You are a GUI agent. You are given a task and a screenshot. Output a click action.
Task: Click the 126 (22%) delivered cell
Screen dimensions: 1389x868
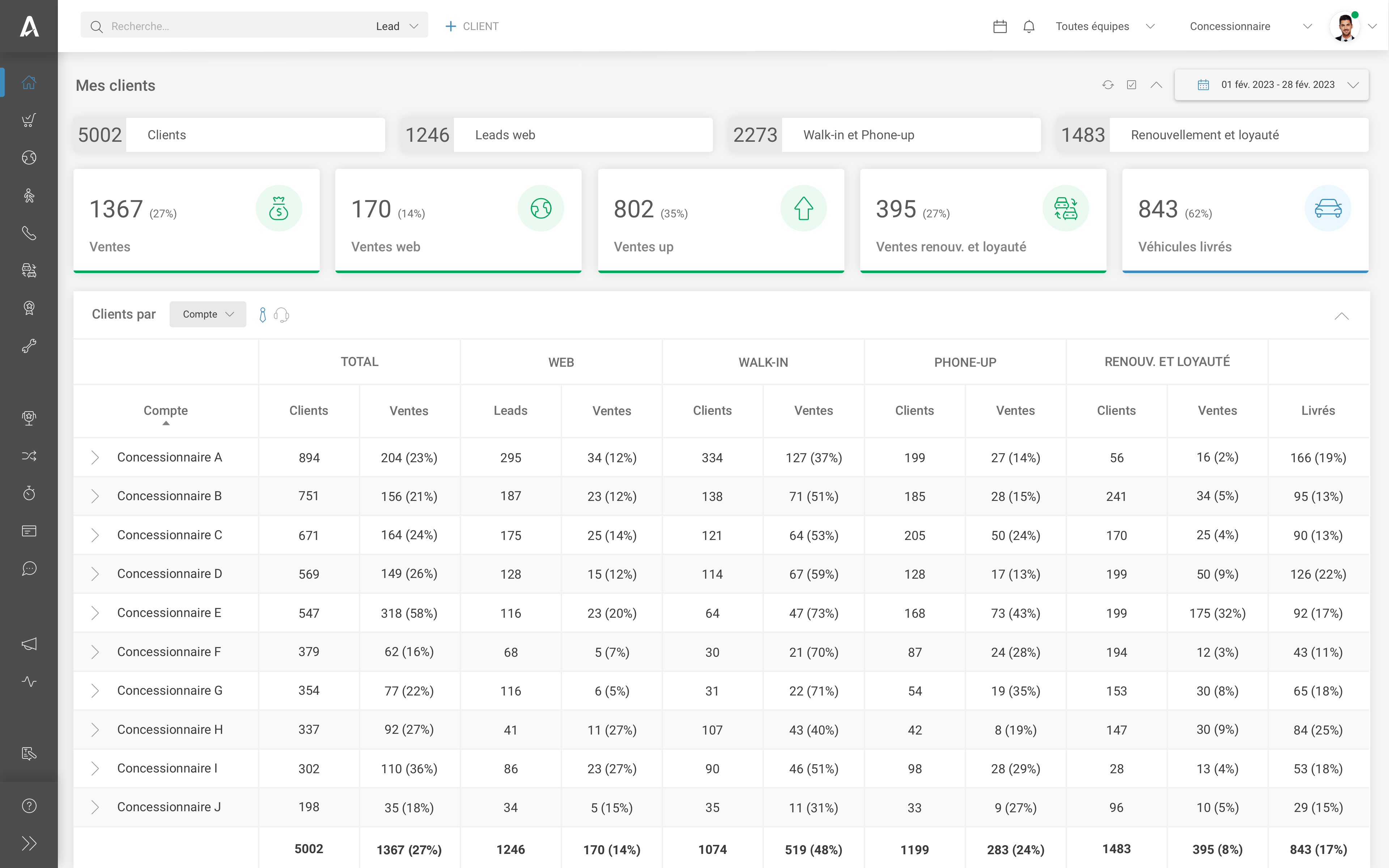[1318, 574]
